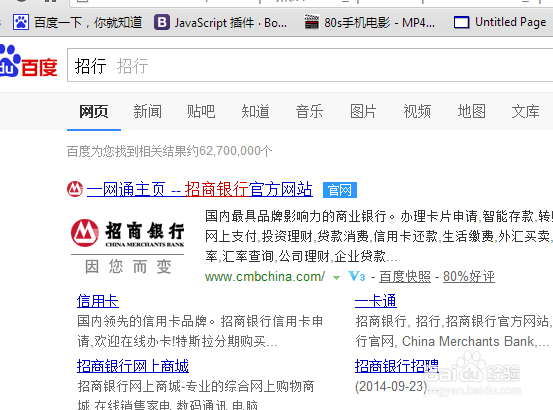553x410 pixels.
Task: Open the 80%好评 link
Action: click(x=469, y=277)
